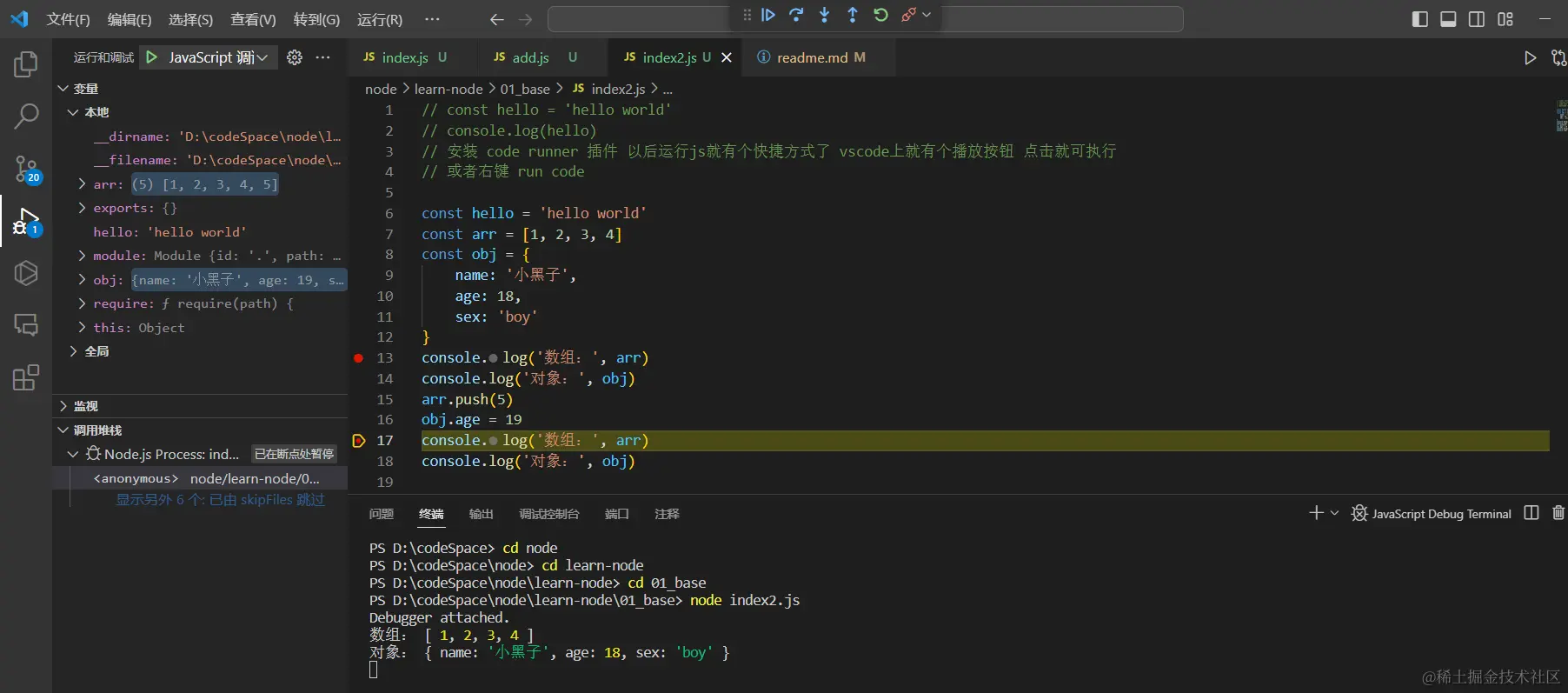Open the Extensions view in activity bar

pyautogui.click(x=26, y=377)
